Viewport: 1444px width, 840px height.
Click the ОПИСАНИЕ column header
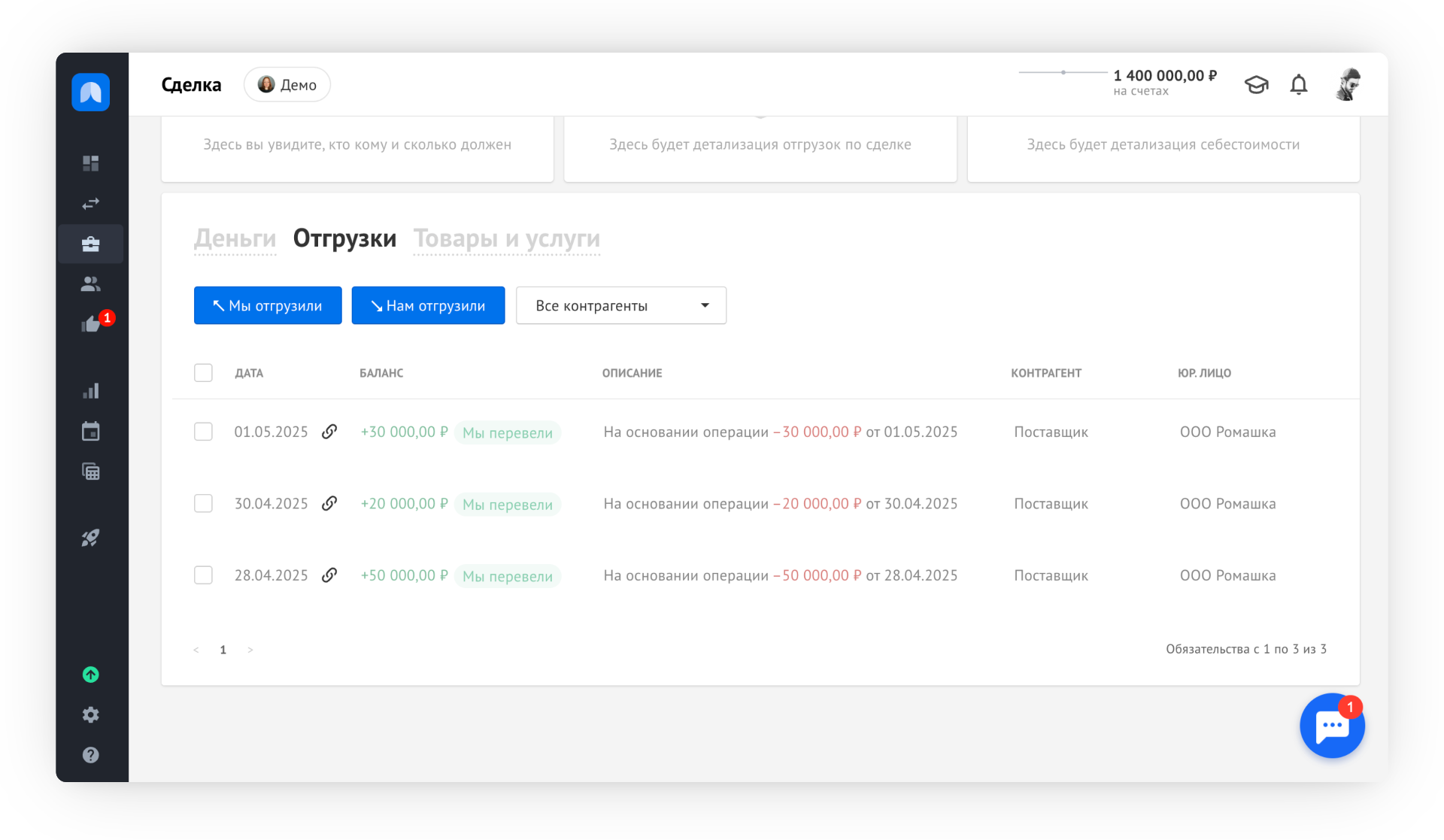632,373
